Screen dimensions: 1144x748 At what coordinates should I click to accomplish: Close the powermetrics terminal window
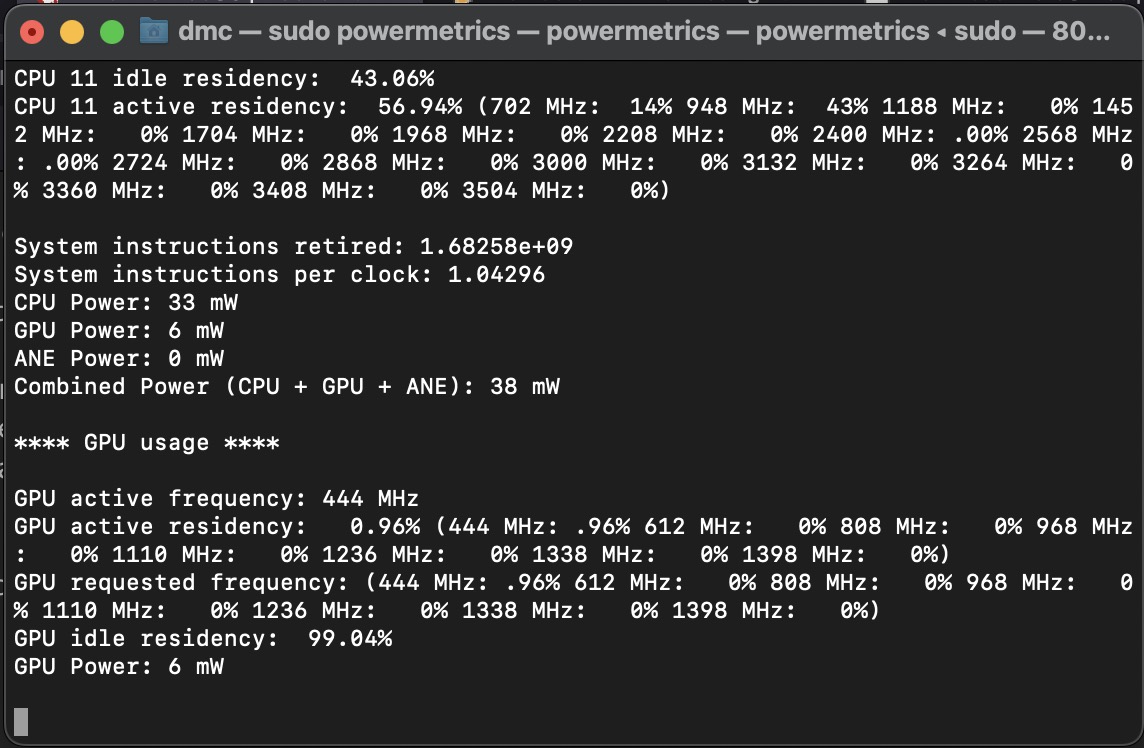(x=32, y=32)
